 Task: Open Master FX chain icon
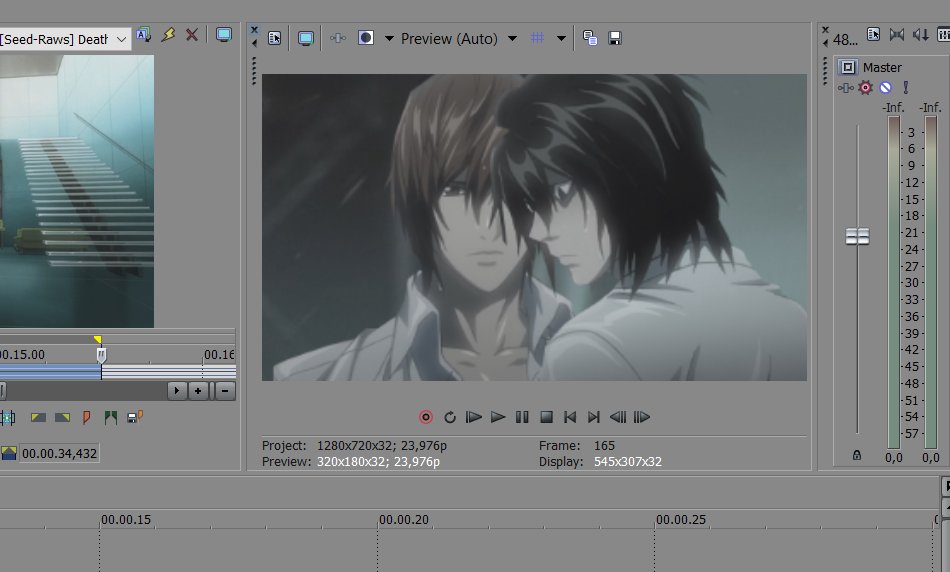click(x=845, y=88)
